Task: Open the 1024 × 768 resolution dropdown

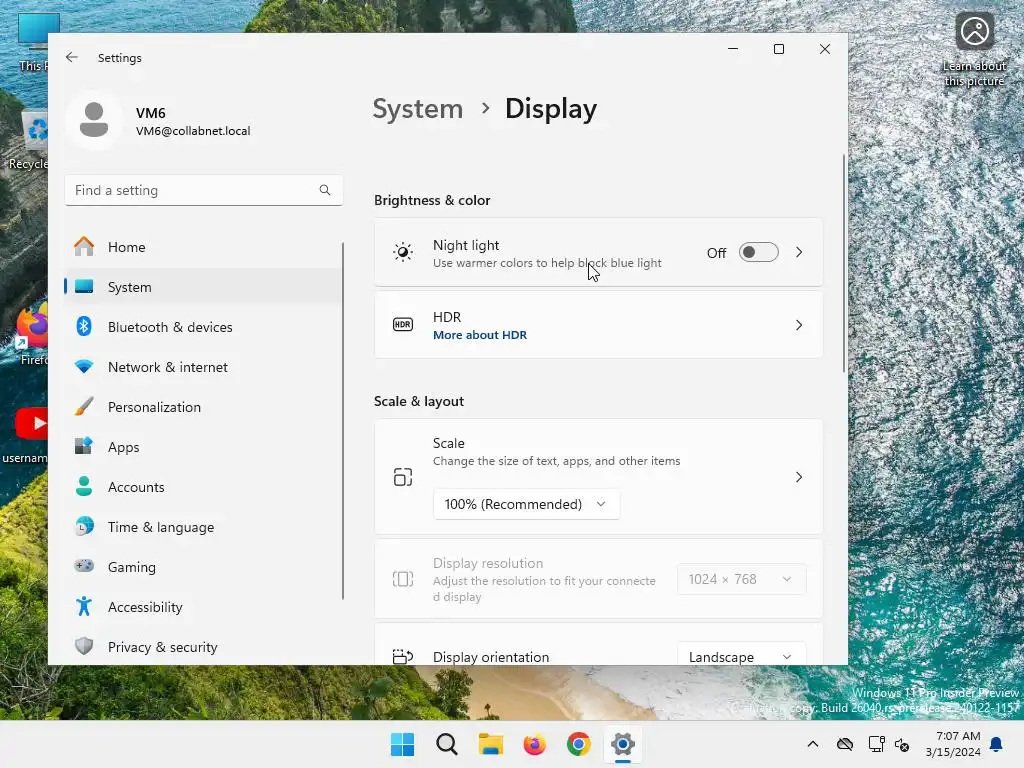Action: [741, 579]
